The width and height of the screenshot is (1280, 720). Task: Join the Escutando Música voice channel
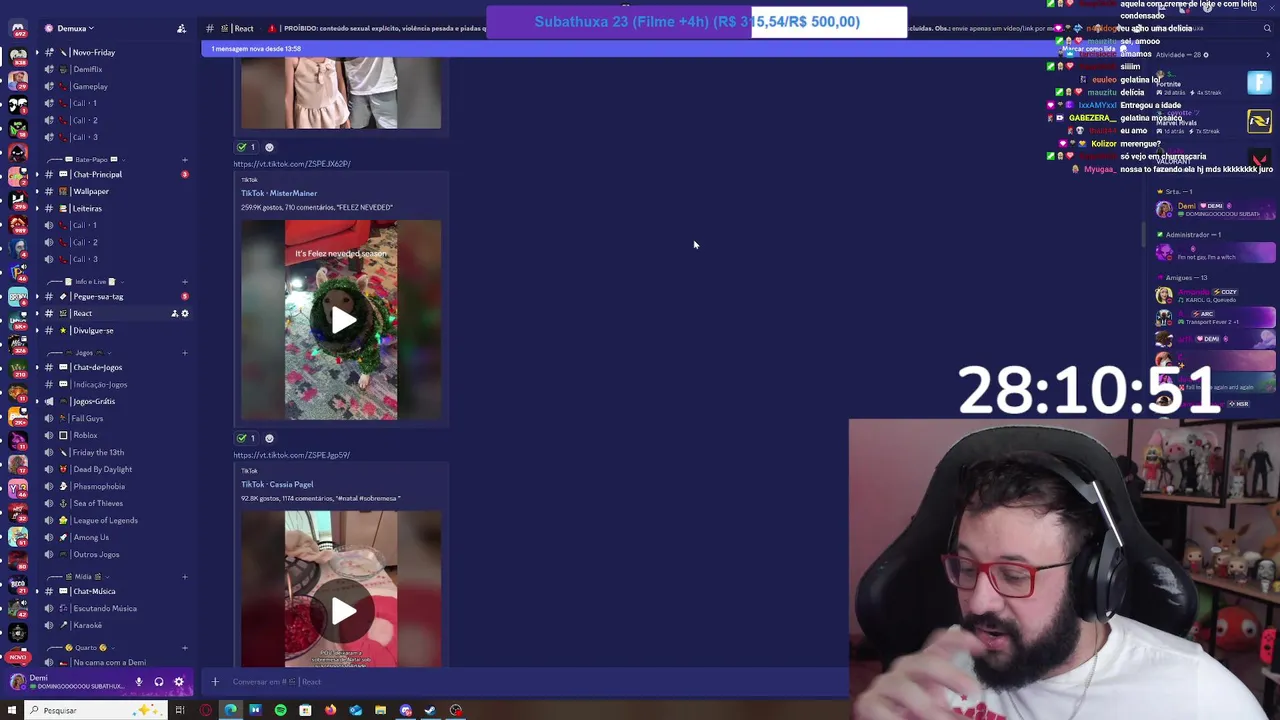[115, 608]
